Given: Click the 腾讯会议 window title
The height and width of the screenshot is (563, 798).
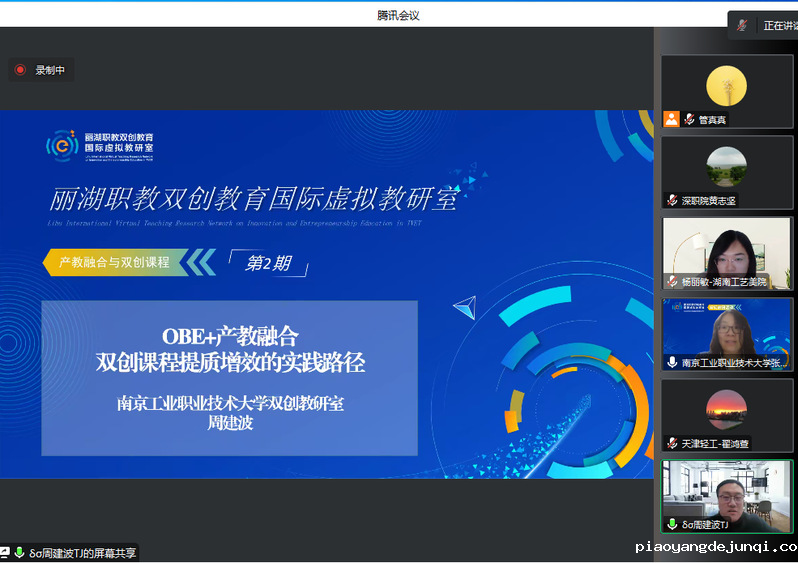Looking at the screenshot, I should 398,14.
